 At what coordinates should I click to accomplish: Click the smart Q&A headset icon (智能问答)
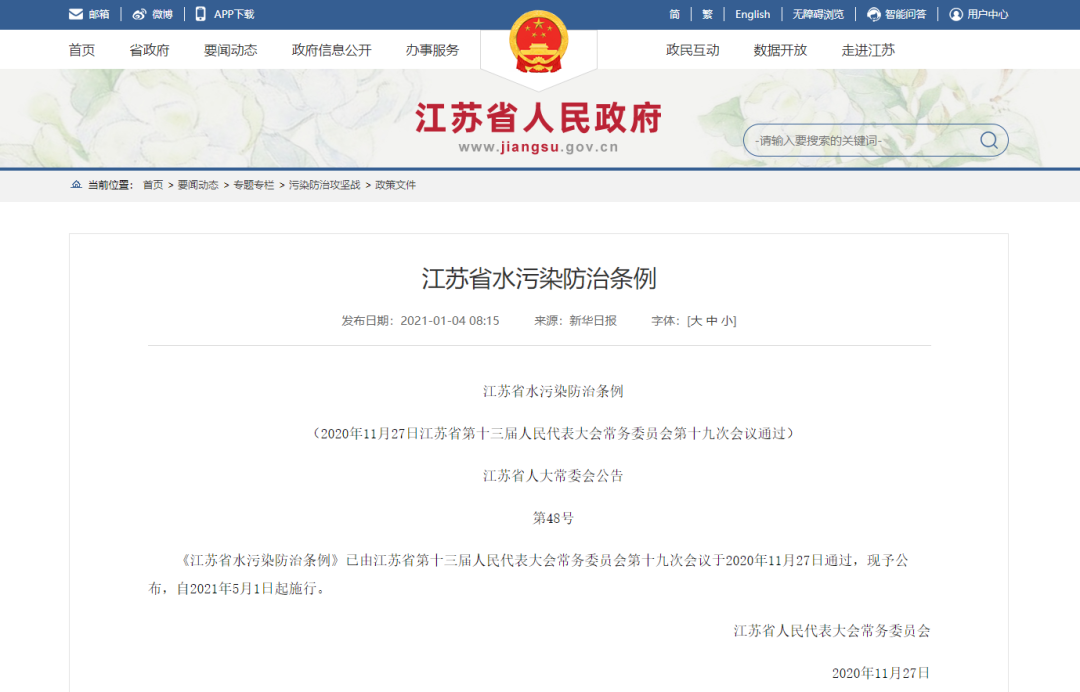874,14
